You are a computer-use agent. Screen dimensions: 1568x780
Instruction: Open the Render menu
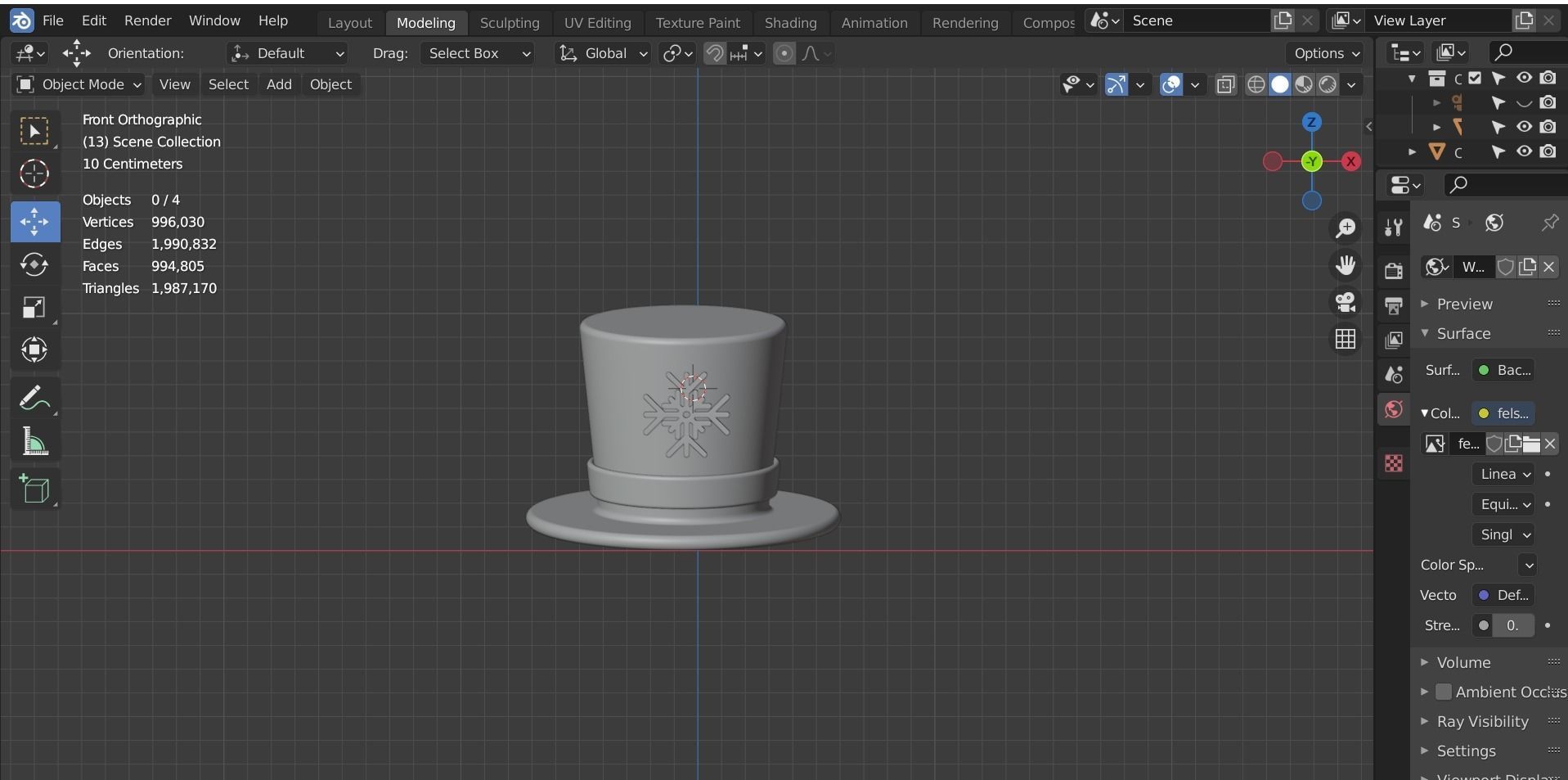(147, 20)
